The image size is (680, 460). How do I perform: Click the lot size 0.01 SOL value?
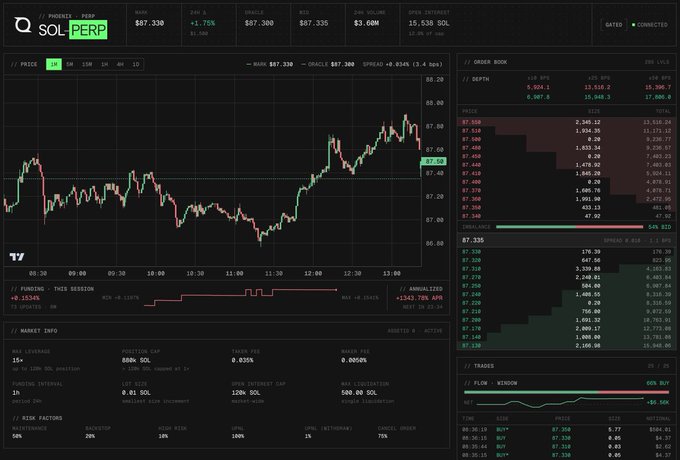(x=136, y=393)
